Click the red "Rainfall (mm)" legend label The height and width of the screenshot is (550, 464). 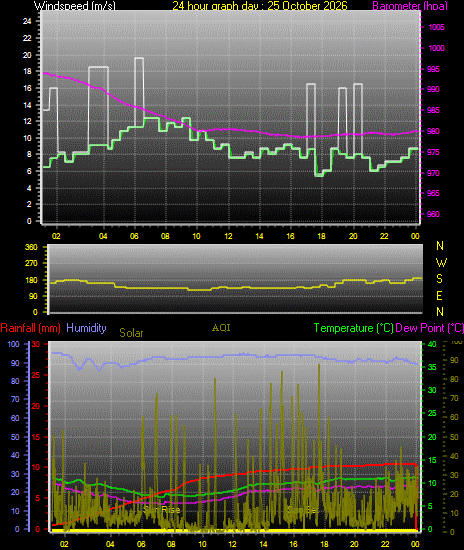tap(31, 328)
